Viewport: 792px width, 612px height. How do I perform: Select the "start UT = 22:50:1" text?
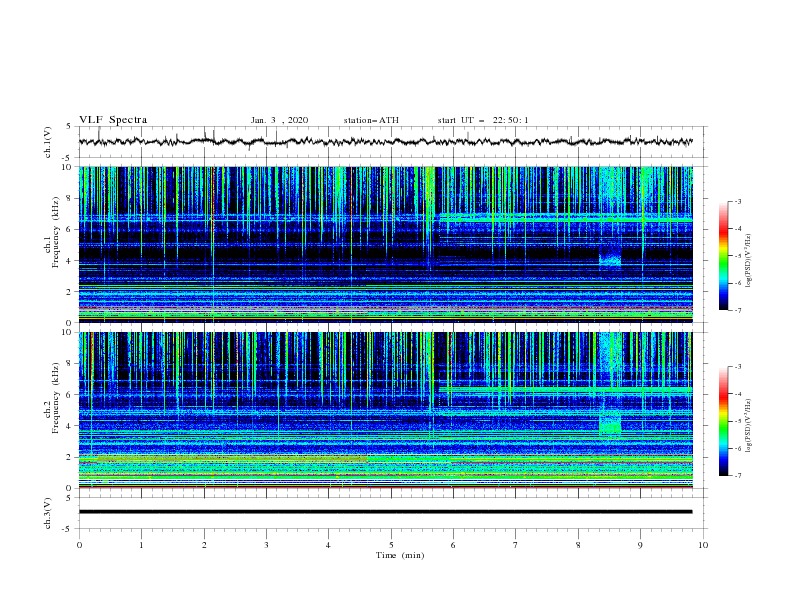tap(483, 120)
